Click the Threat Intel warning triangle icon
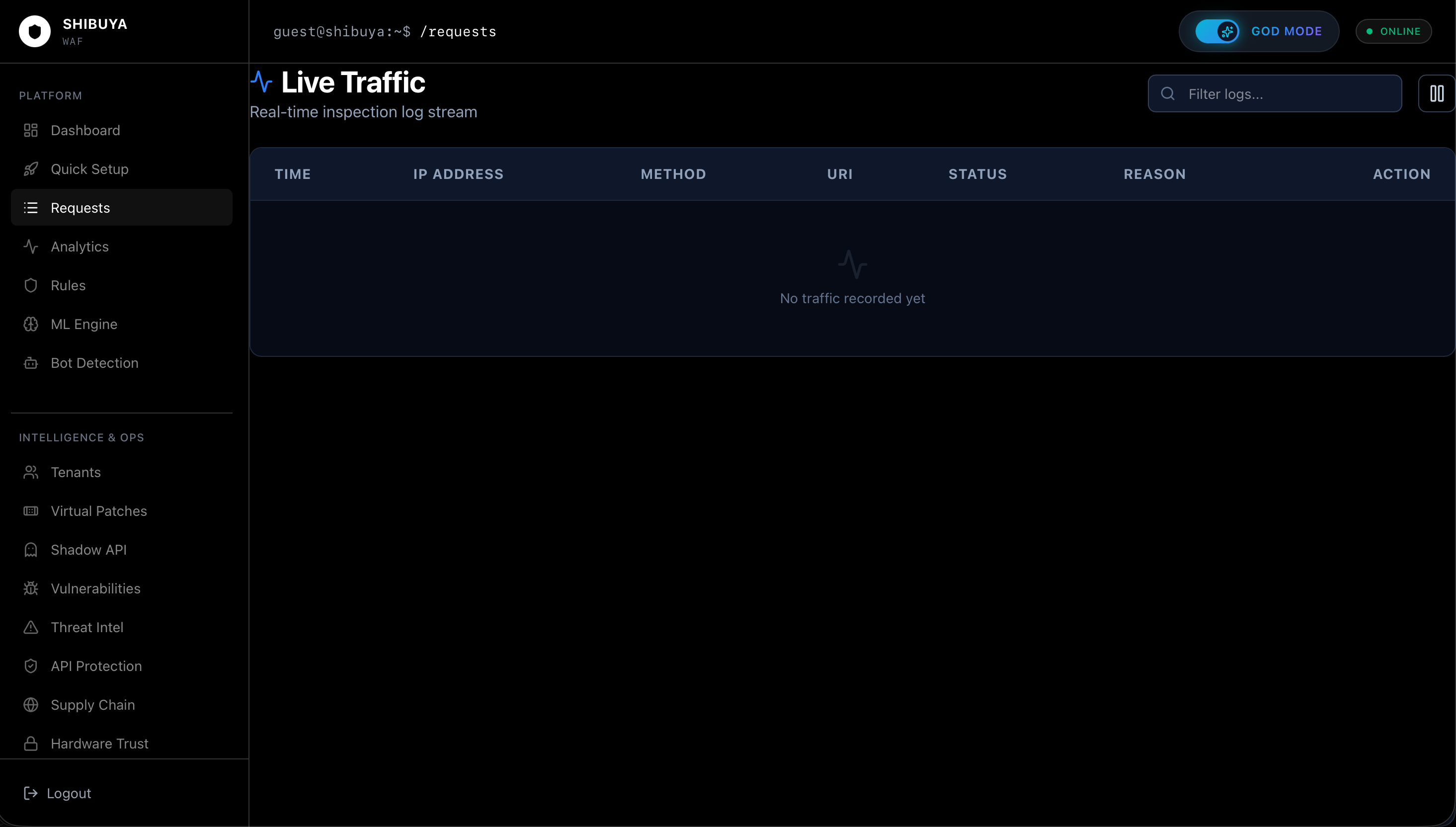 click(31, 627)
